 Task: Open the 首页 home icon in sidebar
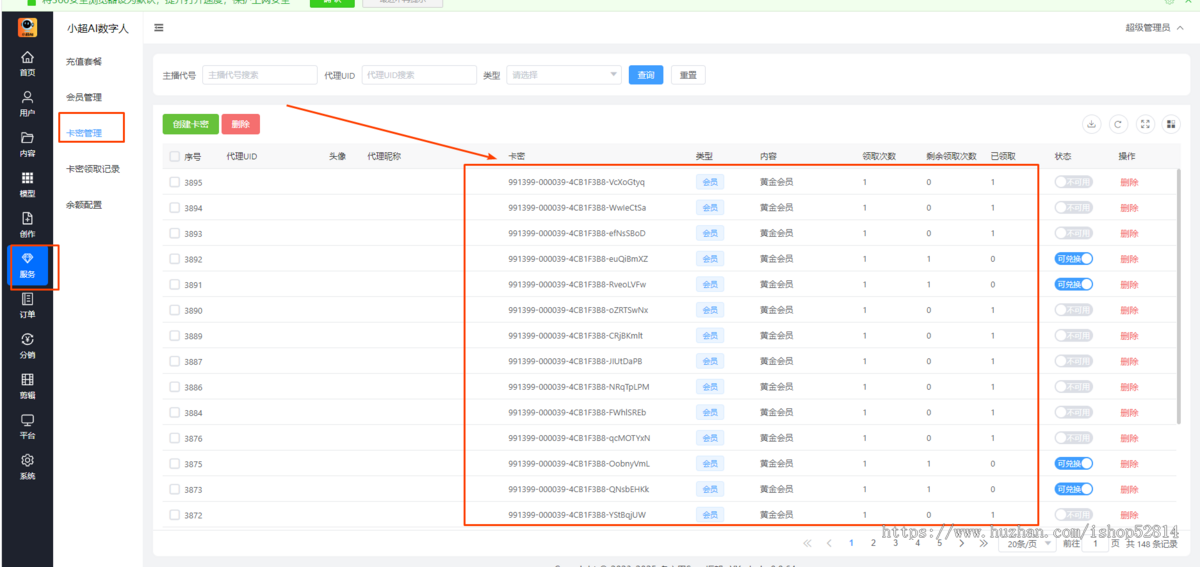pos(27,62)
